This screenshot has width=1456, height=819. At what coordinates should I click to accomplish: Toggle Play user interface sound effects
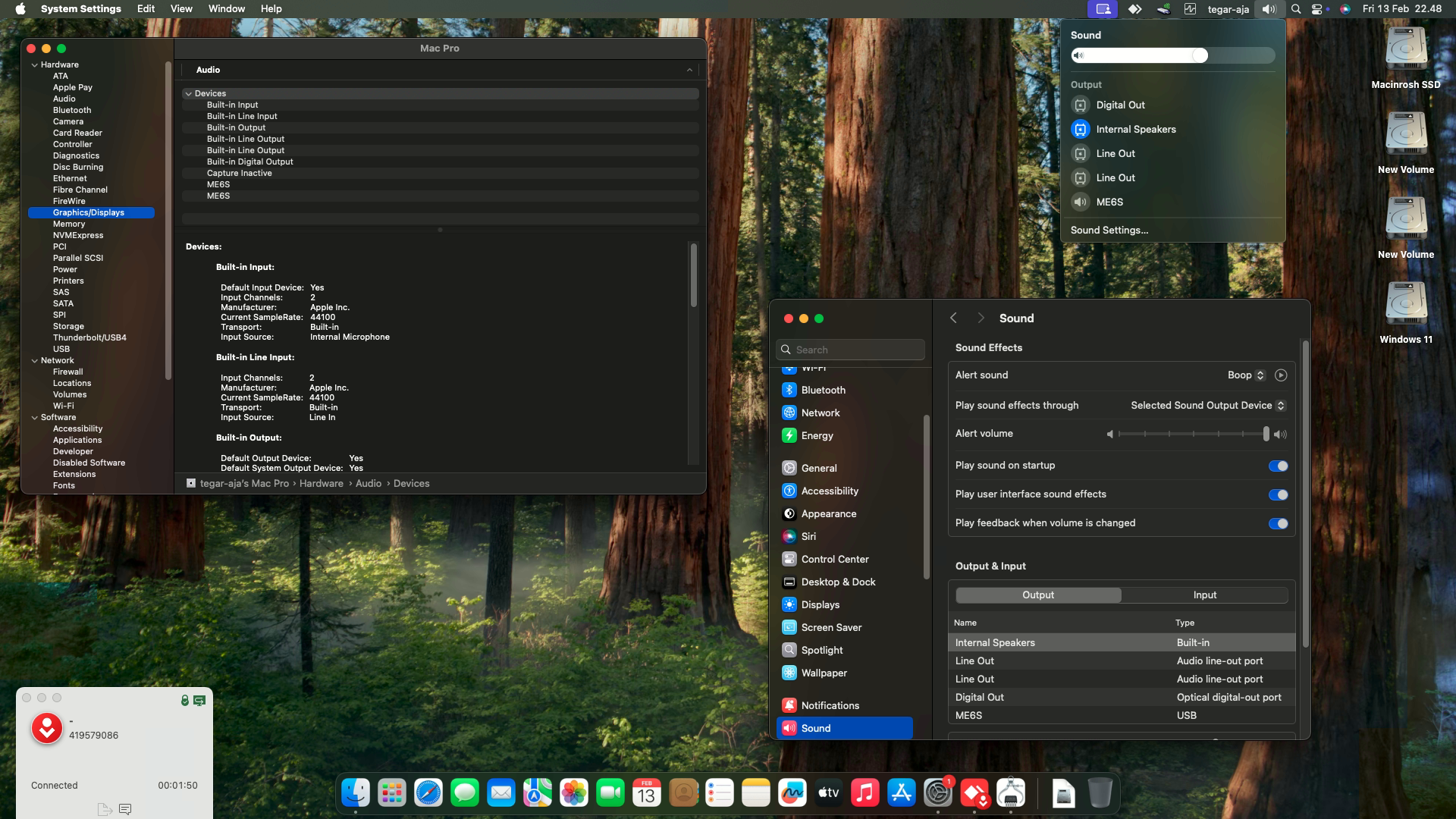(1278, 494)
